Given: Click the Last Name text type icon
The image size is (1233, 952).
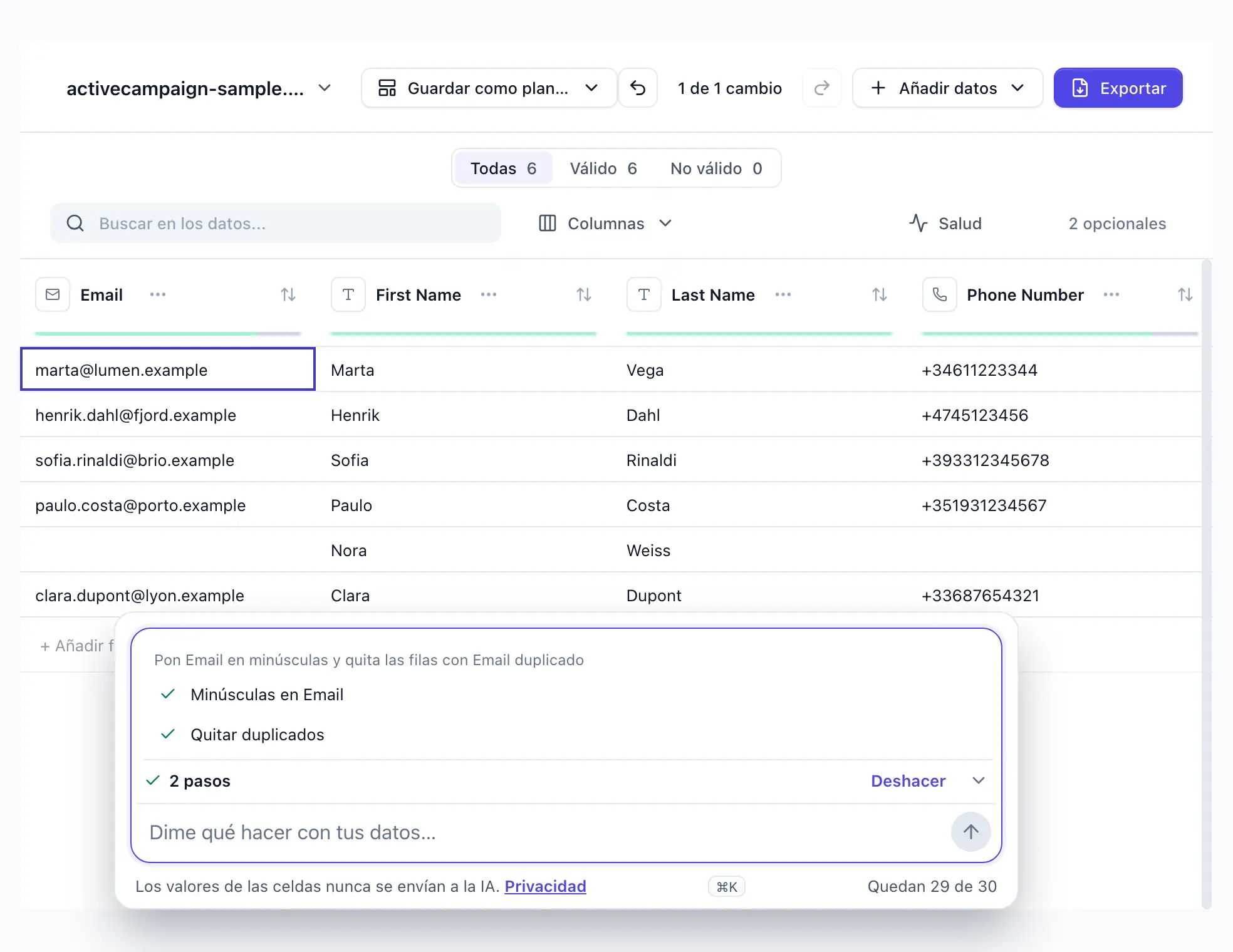Looking at the screenshot, I should pyautogui.click(x=644, y=294).
